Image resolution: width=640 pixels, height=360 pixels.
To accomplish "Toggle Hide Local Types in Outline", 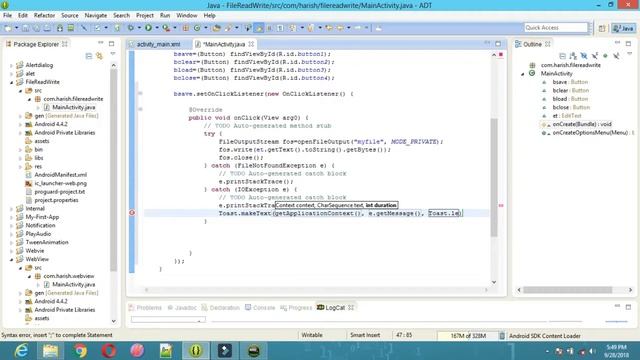I will coord(616,56).
